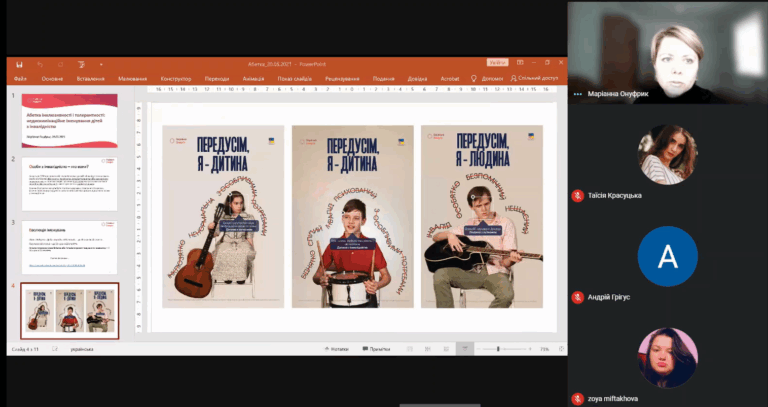Switch to Normal view icon in status bar
768x407 pixels.
(412, 348)
